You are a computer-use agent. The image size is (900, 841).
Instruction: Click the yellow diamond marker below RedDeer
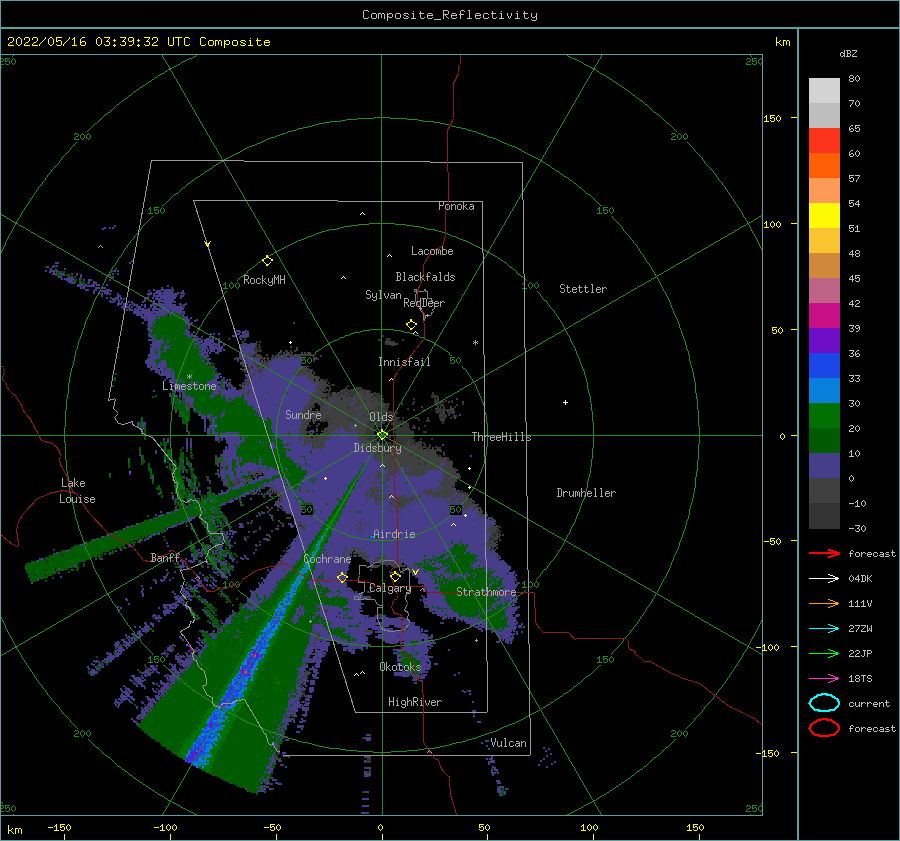(411, 325)
